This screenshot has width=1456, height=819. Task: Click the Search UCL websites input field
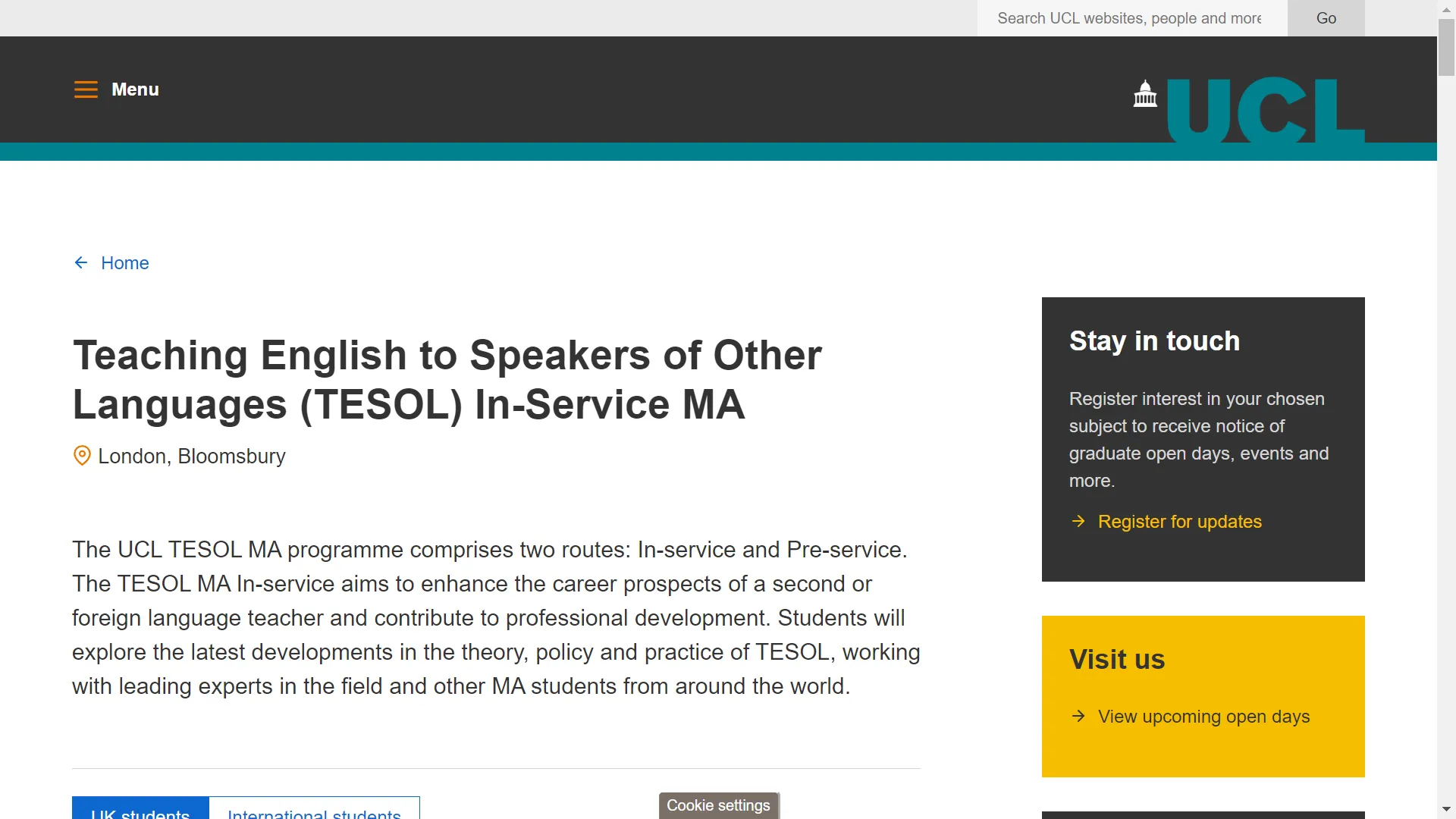click(1131, 18)
